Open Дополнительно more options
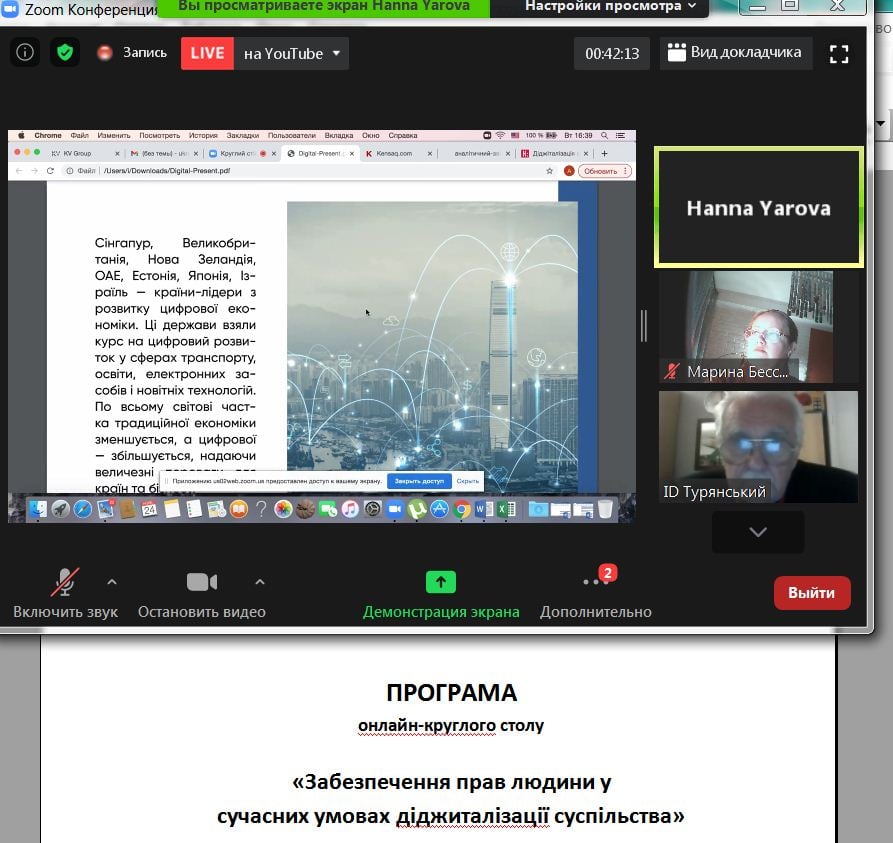 (595, 582)
